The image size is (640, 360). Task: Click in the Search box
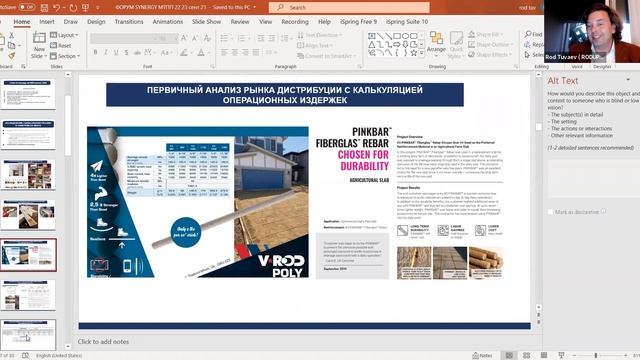click(x=349, y=7)
